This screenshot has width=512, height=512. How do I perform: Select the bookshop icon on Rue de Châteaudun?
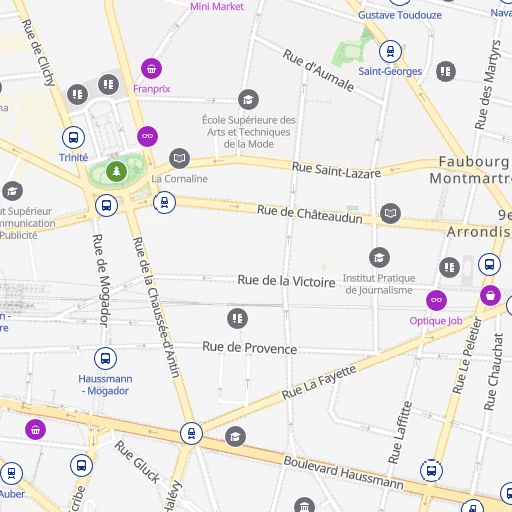coord(390,213)
